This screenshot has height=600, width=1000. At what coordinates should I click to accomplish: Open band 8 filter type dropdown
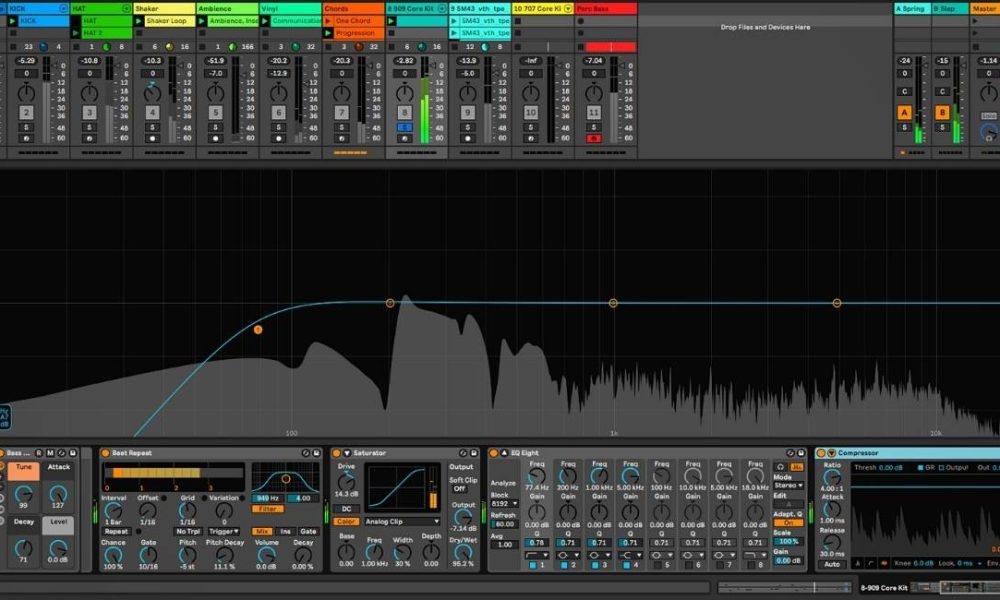755,555
